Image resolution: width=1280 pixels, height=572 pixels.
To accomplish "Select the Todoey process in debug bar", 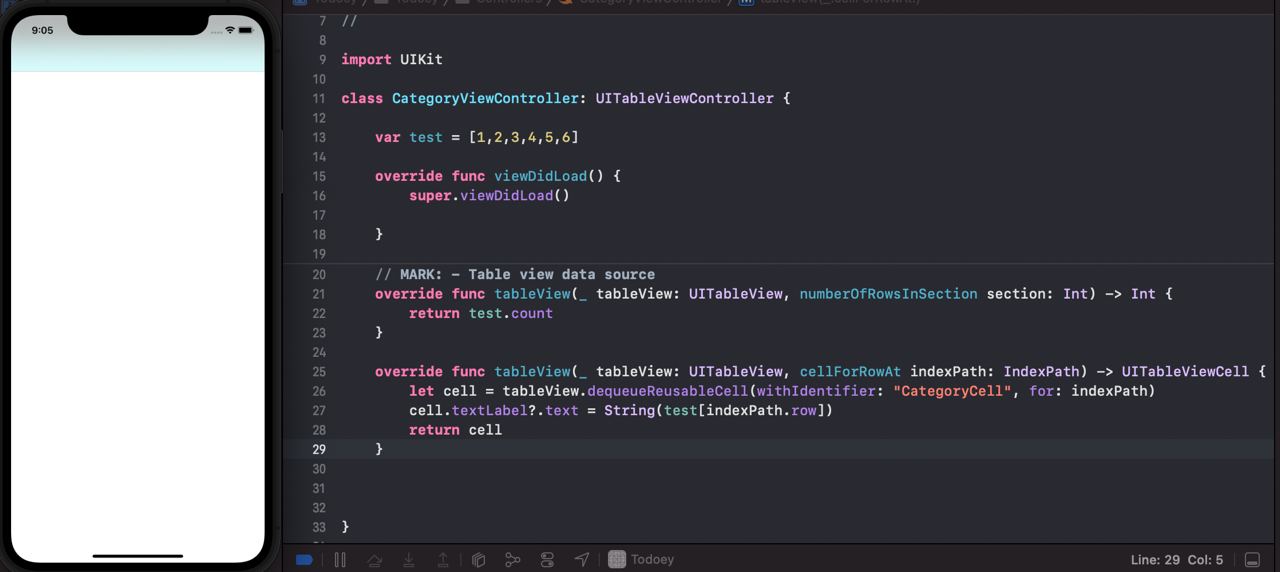I will (x=641, y=560).
